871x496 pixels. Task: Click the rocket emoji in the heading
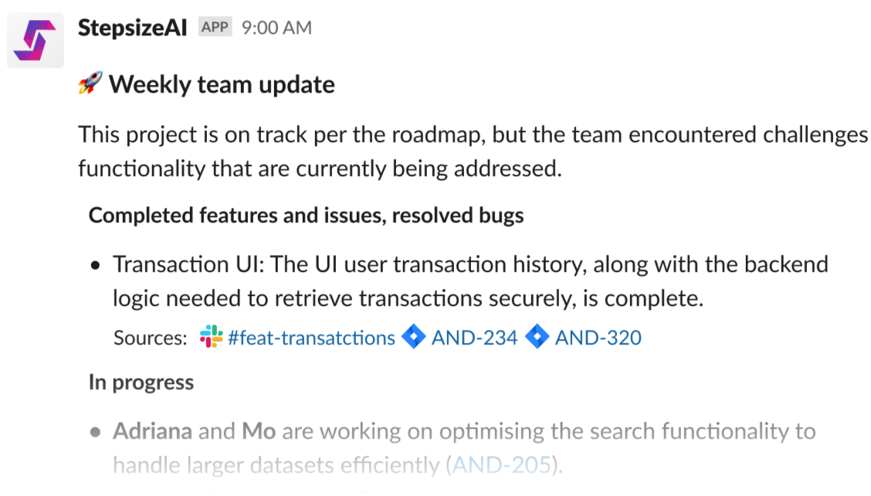point(90,84)
